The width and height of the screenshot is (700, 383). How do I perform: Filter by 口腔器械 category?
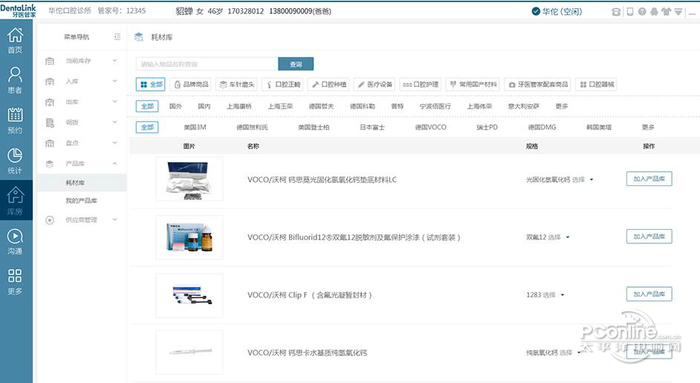pos(596,84)
